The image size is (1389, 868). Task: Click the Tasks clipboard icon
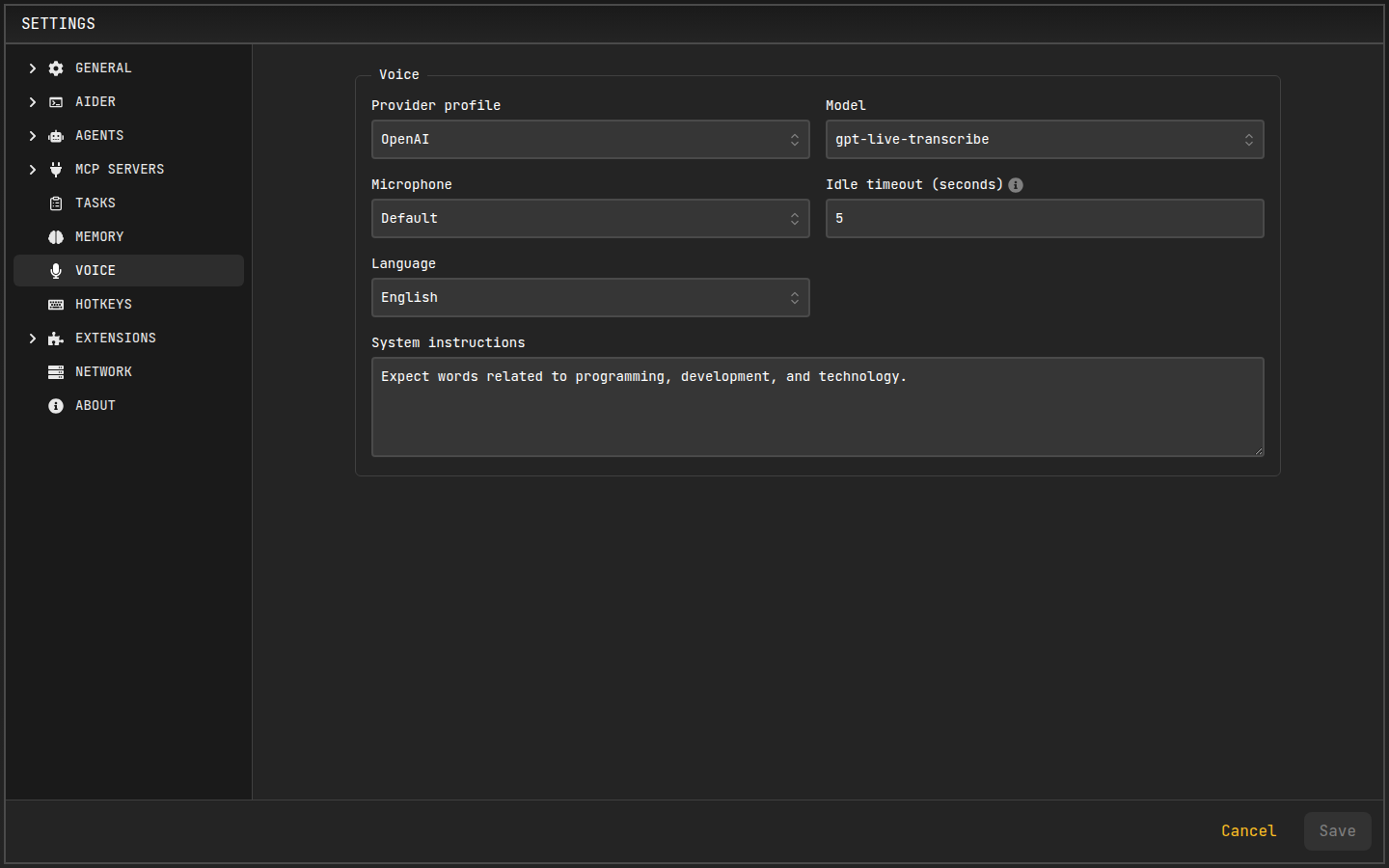coord(56,203)
